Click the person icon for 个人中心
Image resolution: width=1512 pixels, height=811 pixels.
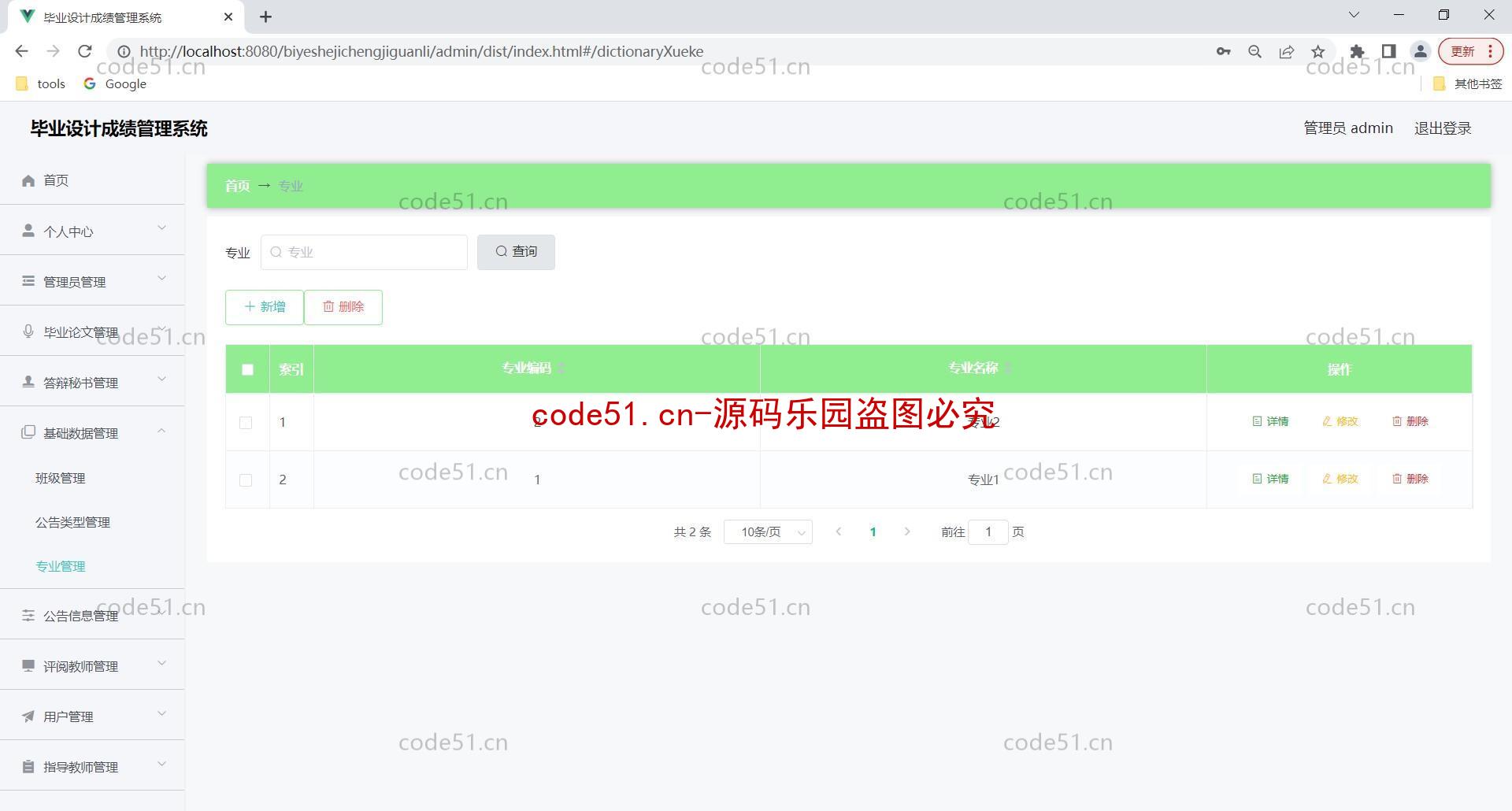(28, 231)
